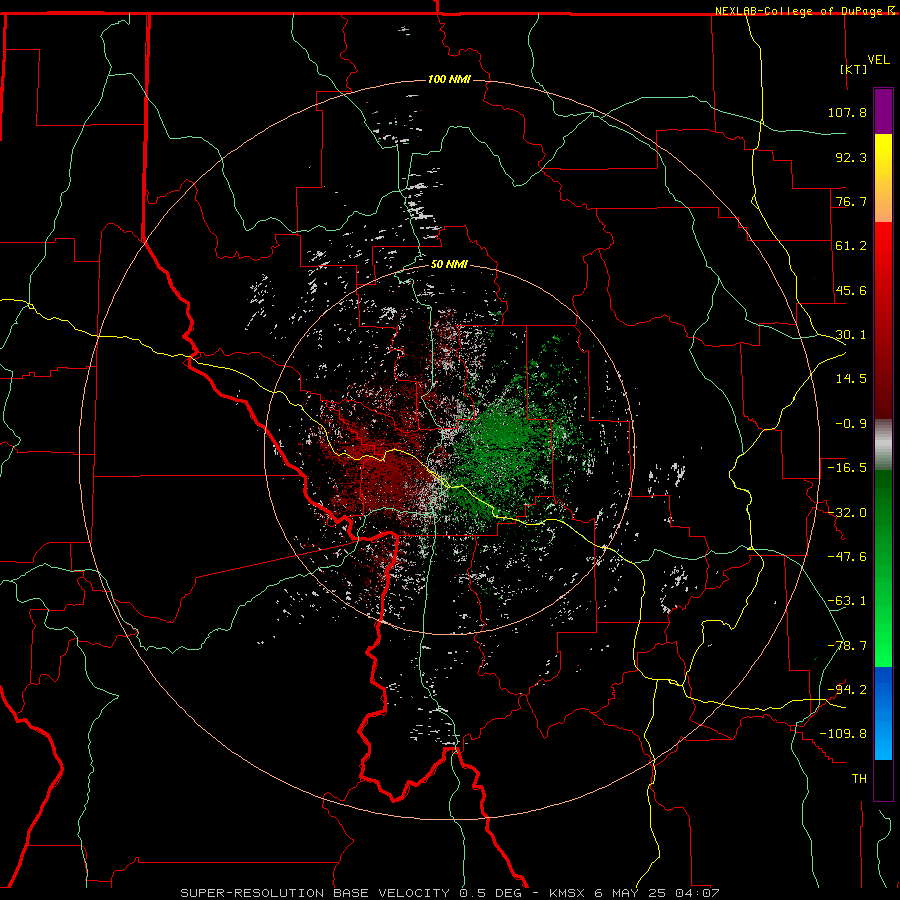
Task: Click the VEL legend title
Action: coord(878,60)
